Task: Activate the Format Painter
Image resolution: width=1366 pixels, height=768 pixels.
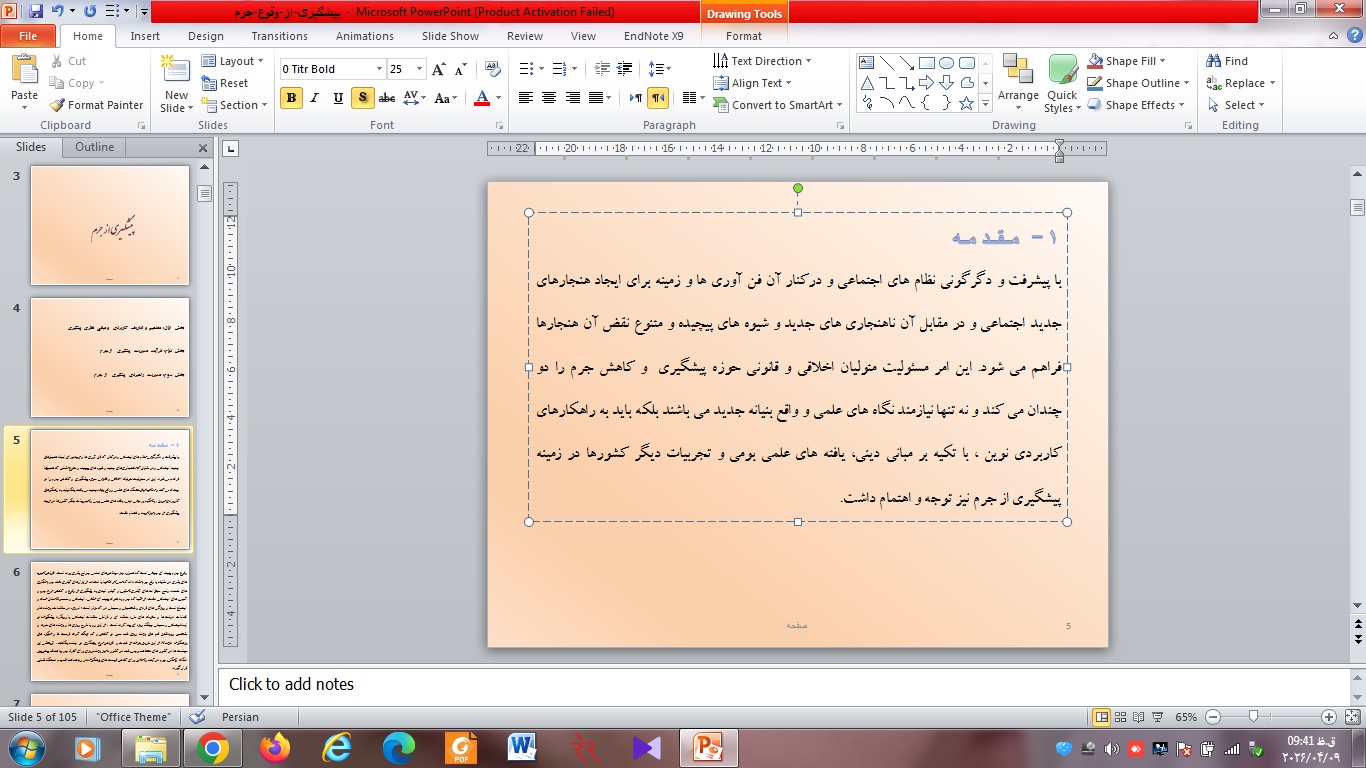Action: pos(96,105)
